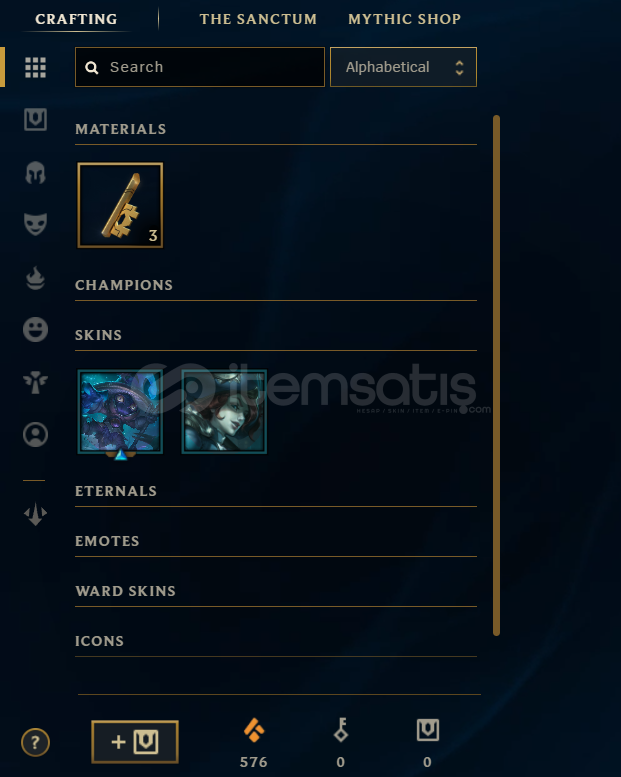Viewport: 621px width, 777px height.
Task: Select the all-items grid filter icon
Action: [x=35, y=67]
